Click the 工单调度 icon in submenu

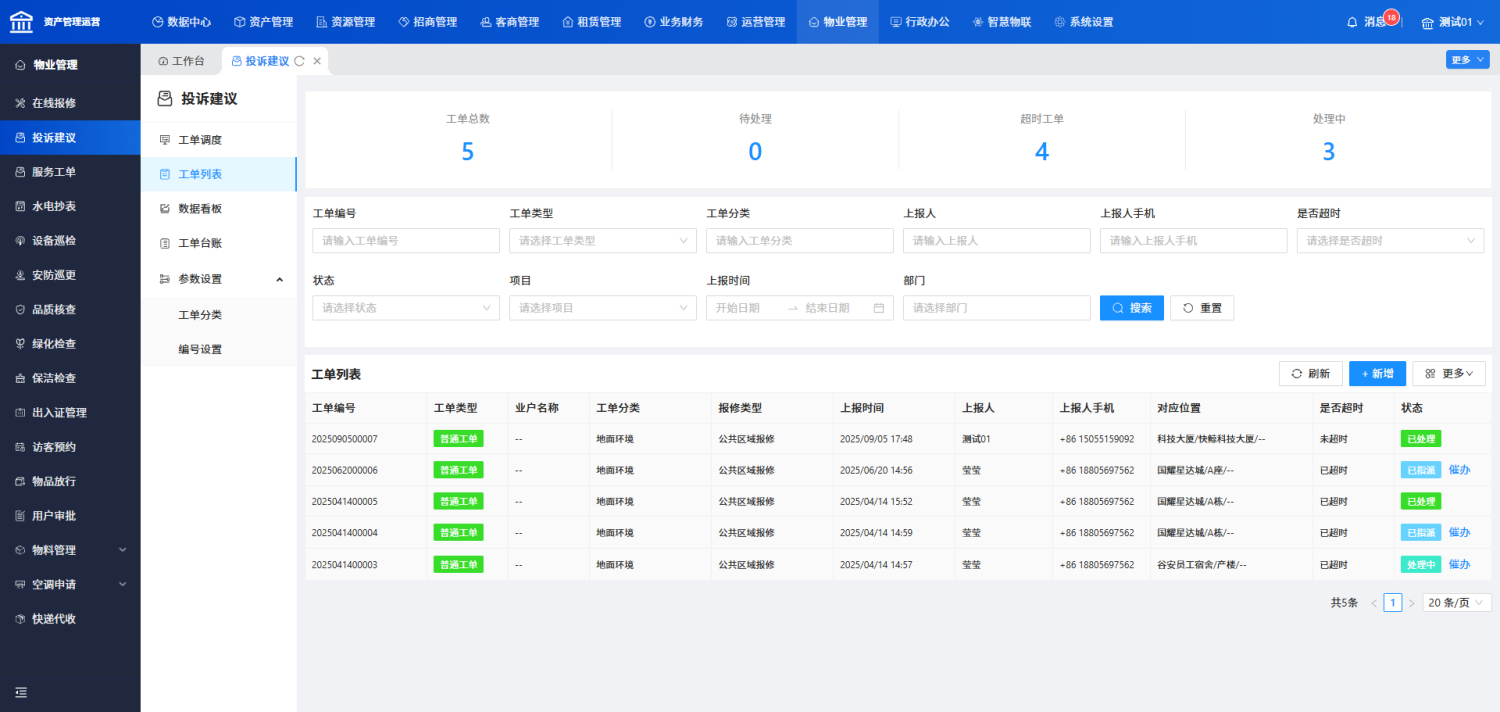point(165,140)
